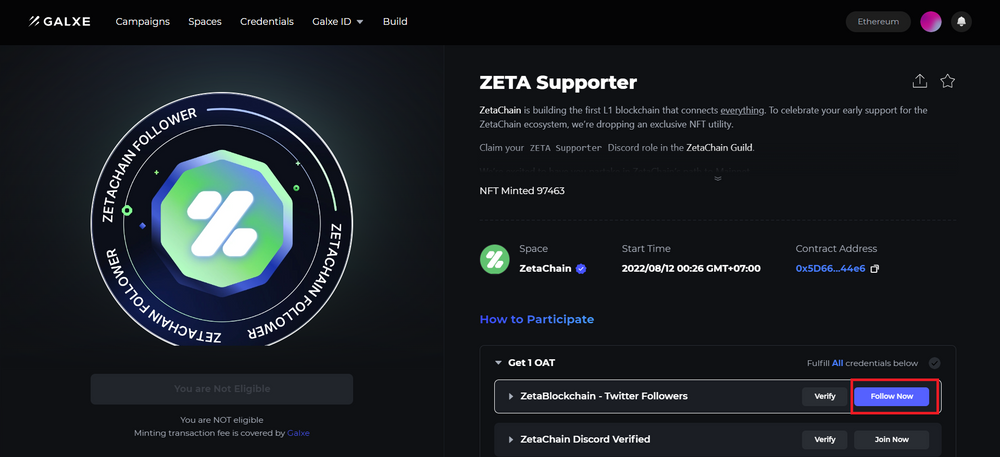Open the Galxe ID dropdown menu

pyautogui.click(x=337, y=22)
